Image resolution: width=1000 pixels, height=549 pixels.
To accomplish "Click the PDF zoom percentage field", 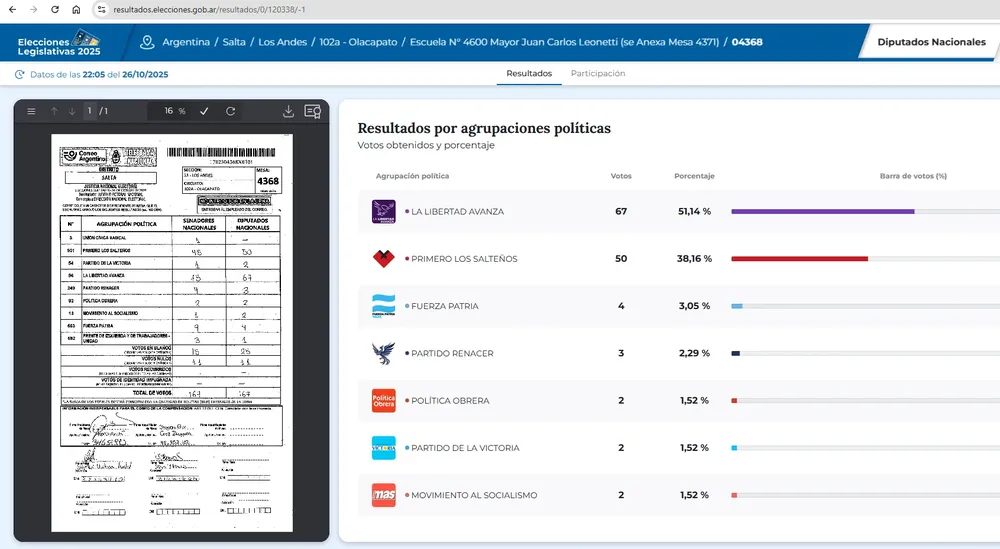I will click(170, 111).
